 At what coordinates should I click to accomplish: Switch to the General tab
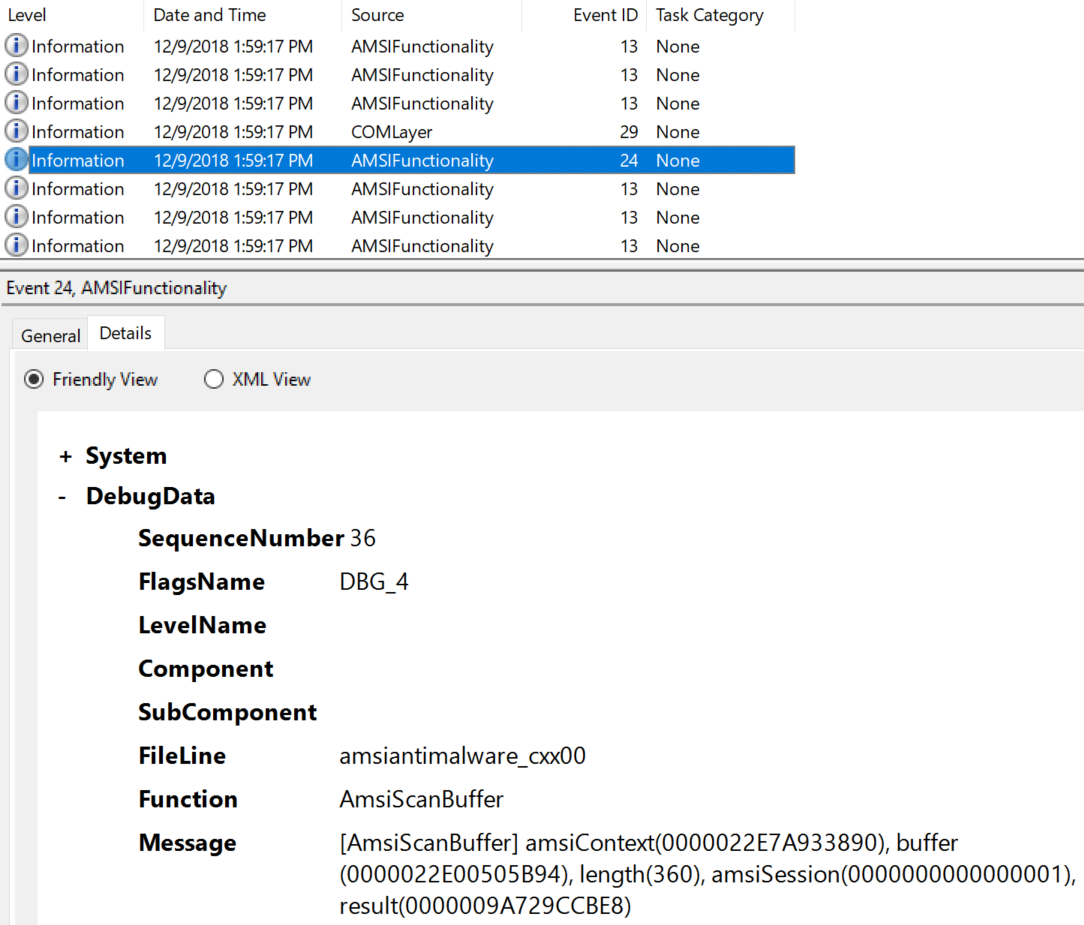(49, 335)
